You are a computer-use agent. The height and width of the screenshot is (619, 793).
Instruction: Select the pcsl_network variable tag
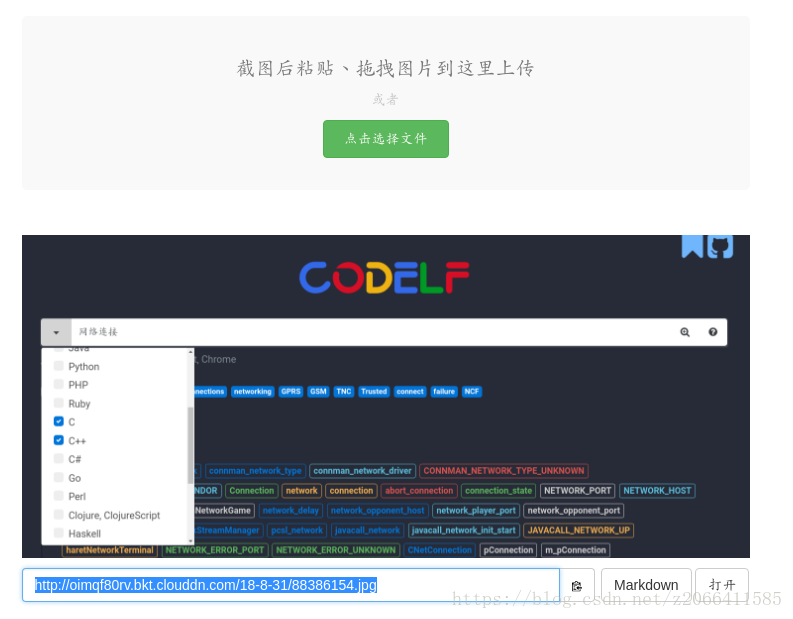coord(297,530)
